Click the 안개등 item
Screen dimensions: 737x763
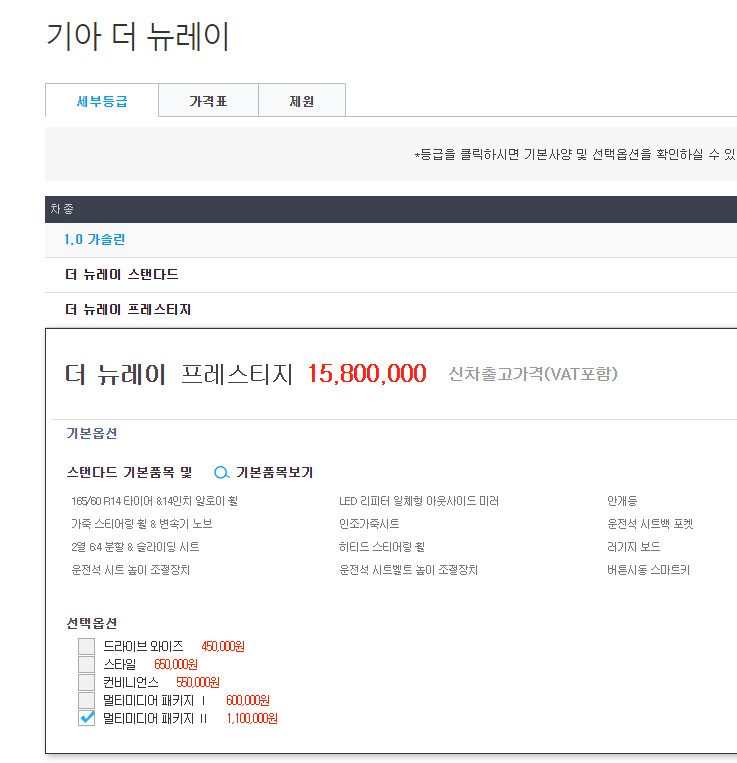click(622, 501)
